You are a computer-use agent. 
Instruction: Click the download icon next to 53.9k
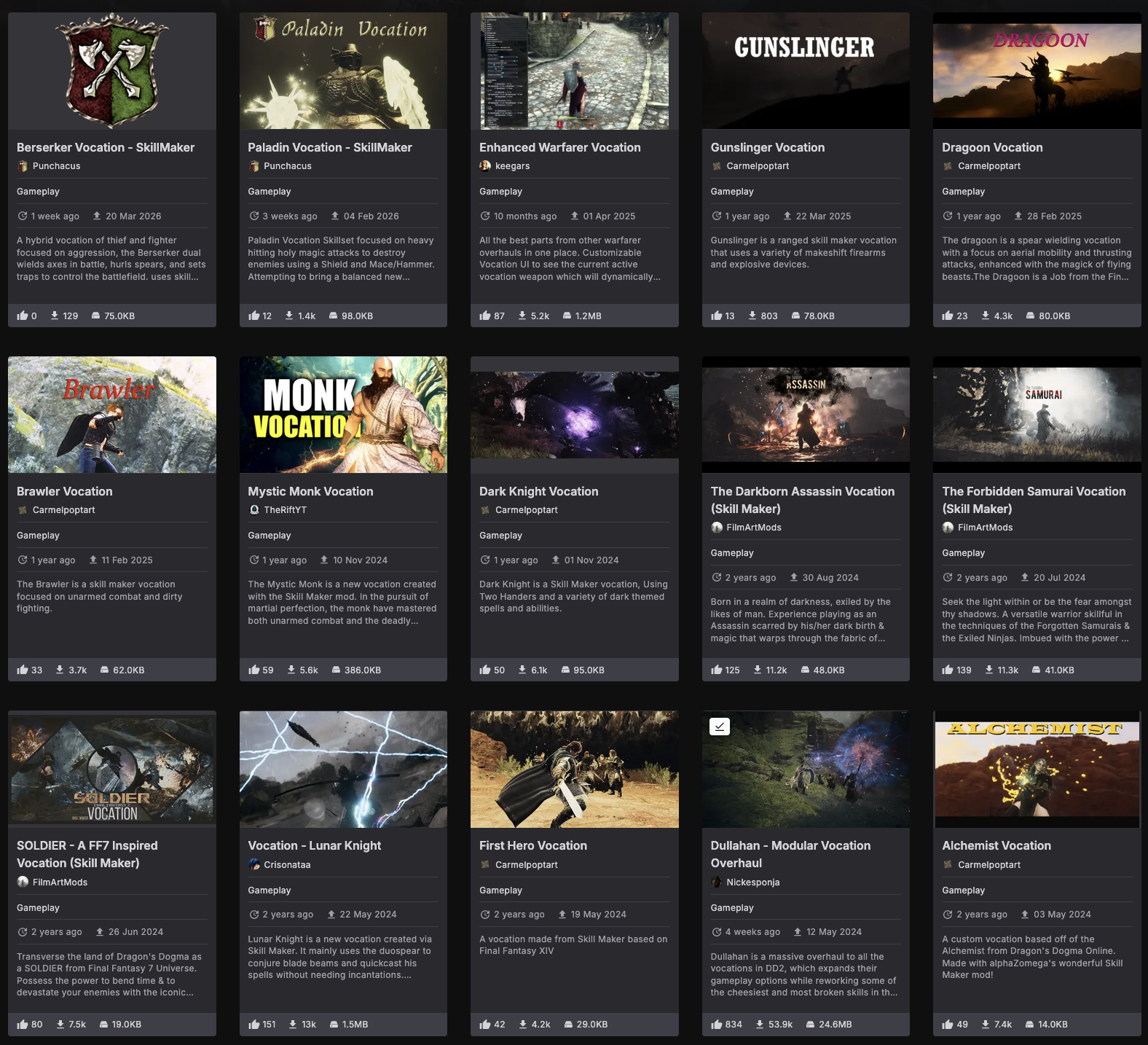[x=760, y=1024]
